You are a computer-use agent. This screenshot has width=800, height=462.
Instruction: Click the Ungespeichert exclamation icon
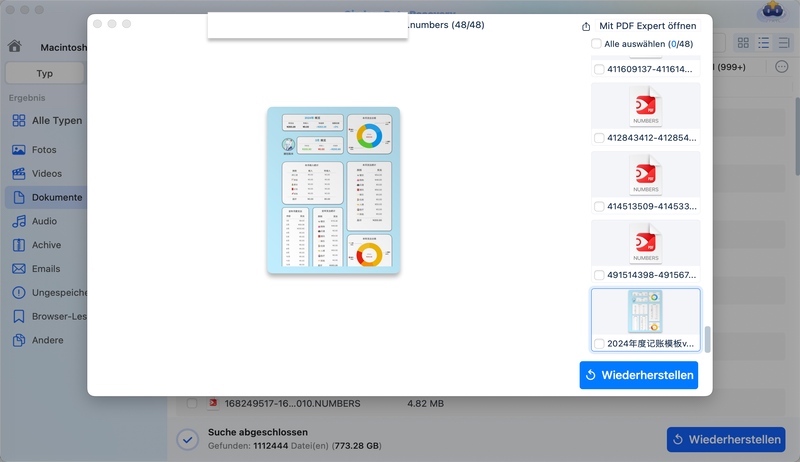click(x=19, y=292)
